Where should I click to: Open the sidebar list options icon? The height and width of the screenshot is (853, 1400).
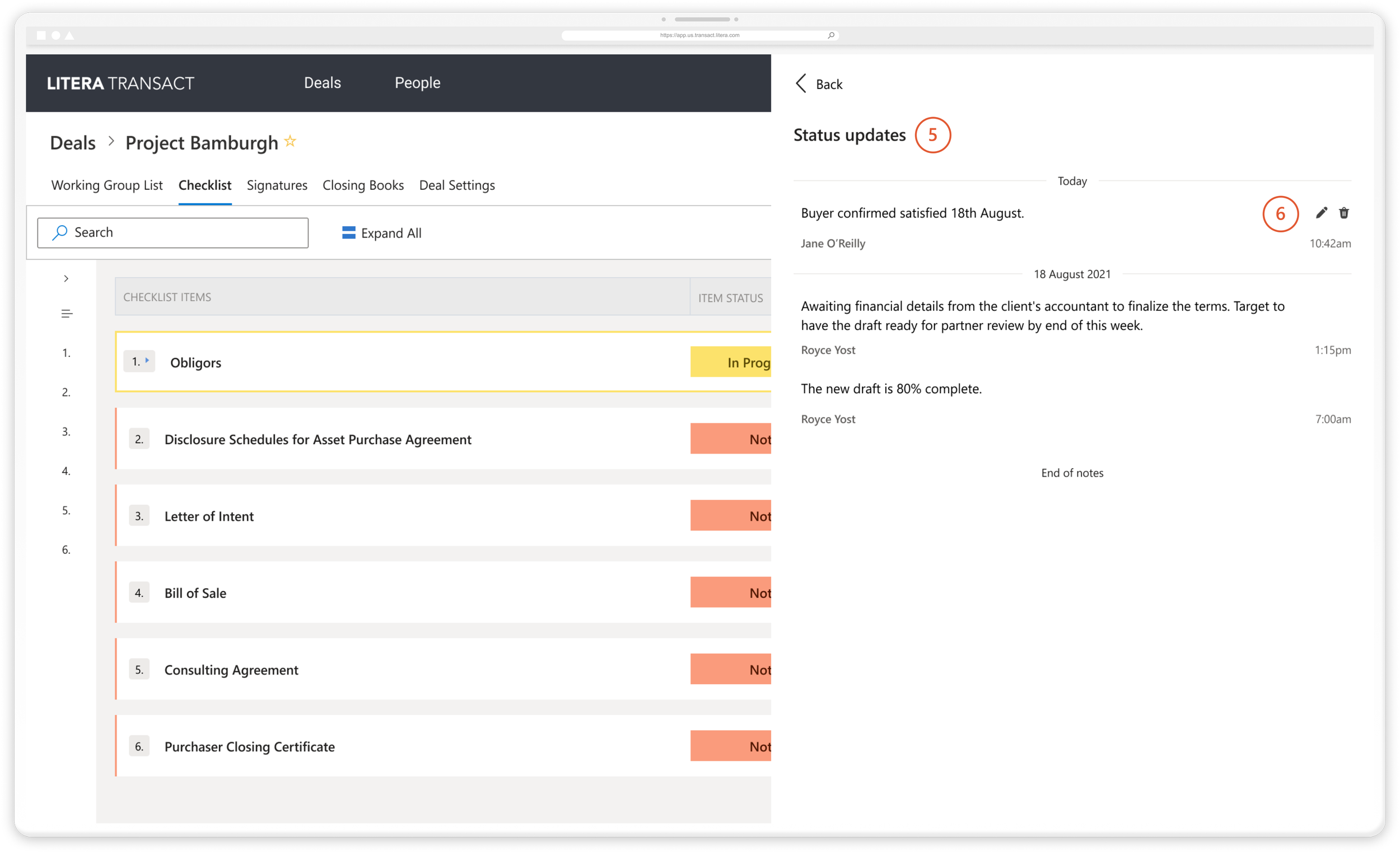[x=67, y=313]
